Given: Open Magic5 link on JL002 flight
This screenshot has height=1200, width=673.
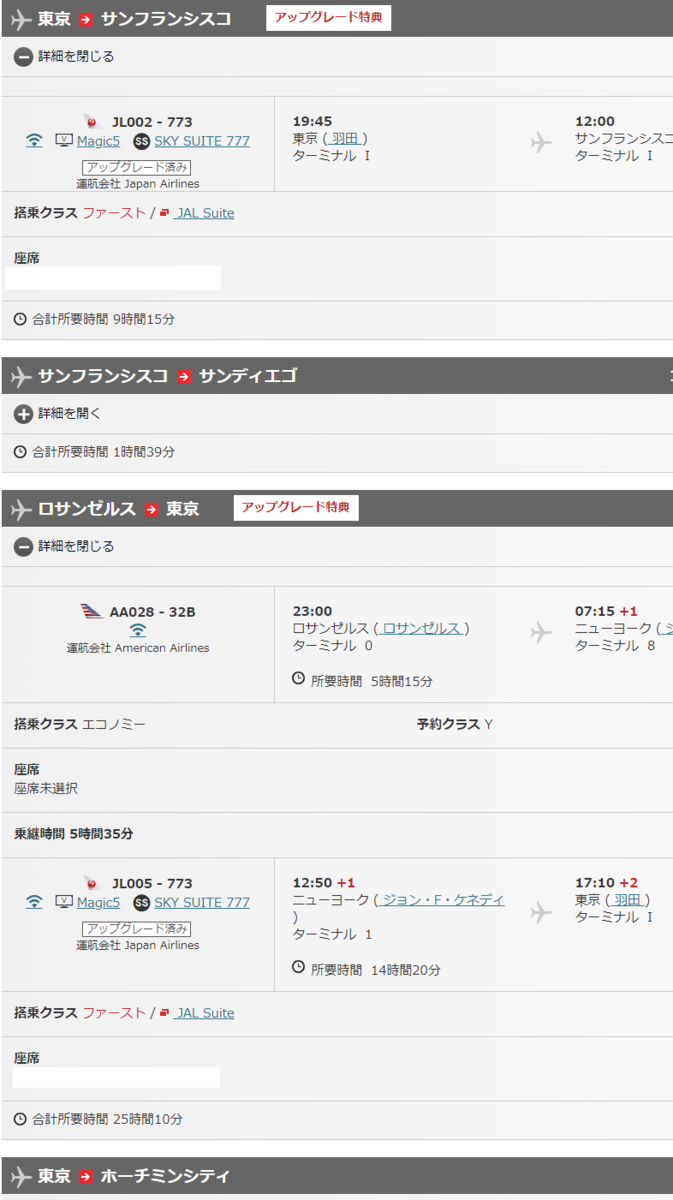Looking at the screenshot, I should 98,141.
